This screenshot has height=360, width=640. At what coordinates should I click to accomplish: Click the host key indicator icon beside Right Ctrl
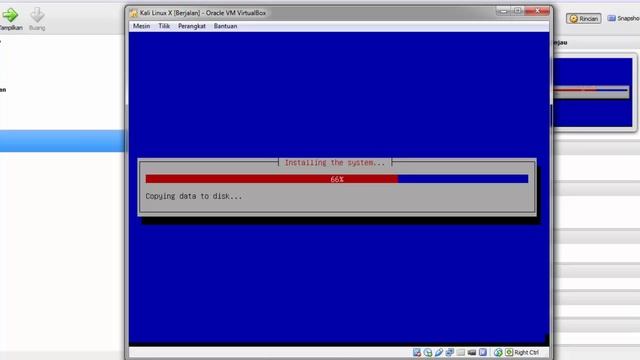[509, 352]
